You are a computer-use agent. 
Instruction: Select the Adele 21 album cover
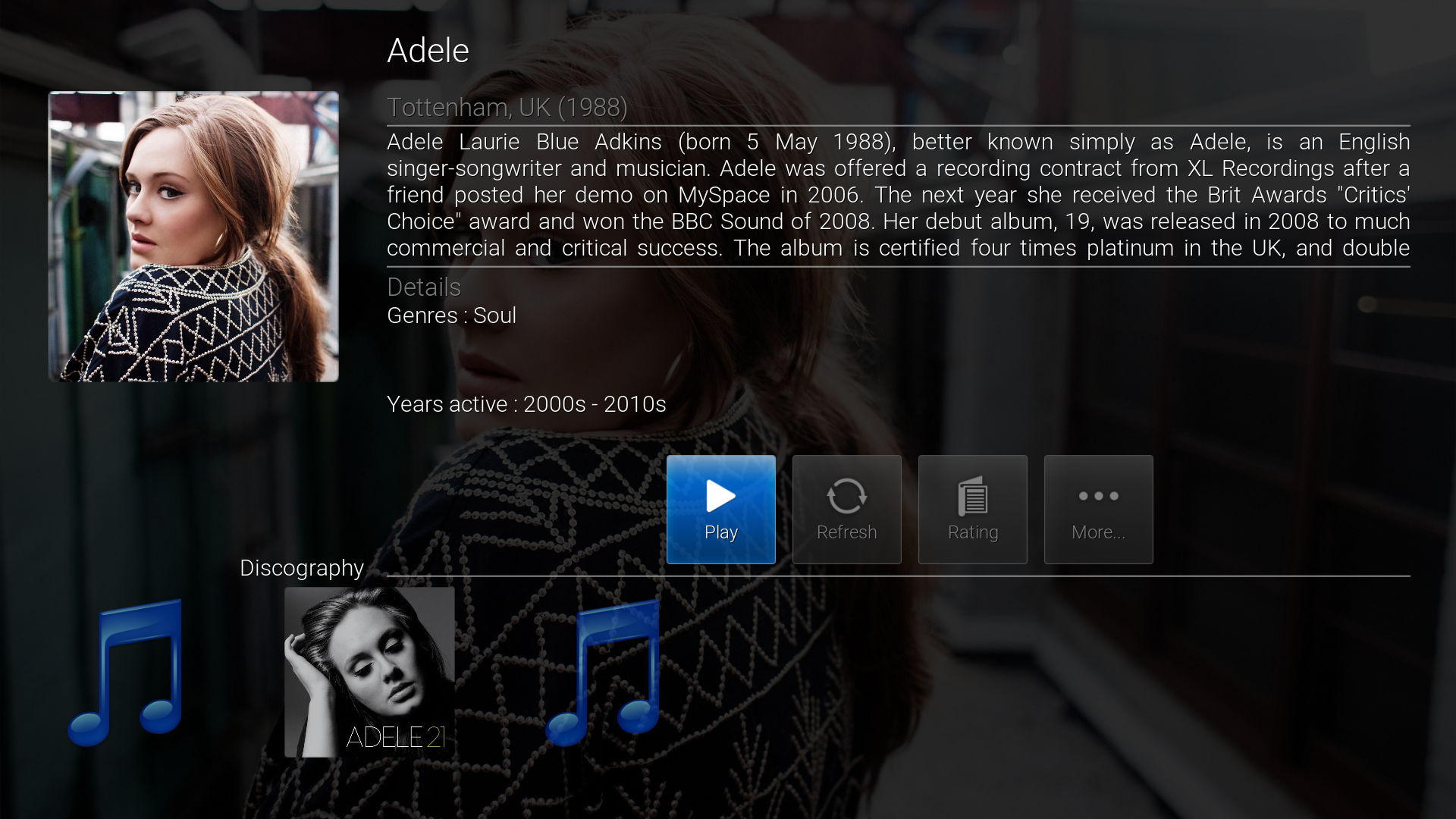(x=369, y=672)
